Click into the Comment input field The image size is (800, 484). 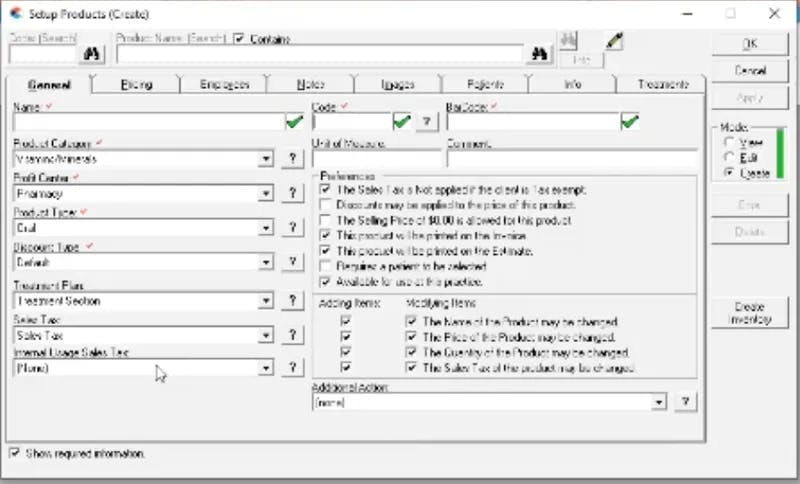(x=572, y=159)
